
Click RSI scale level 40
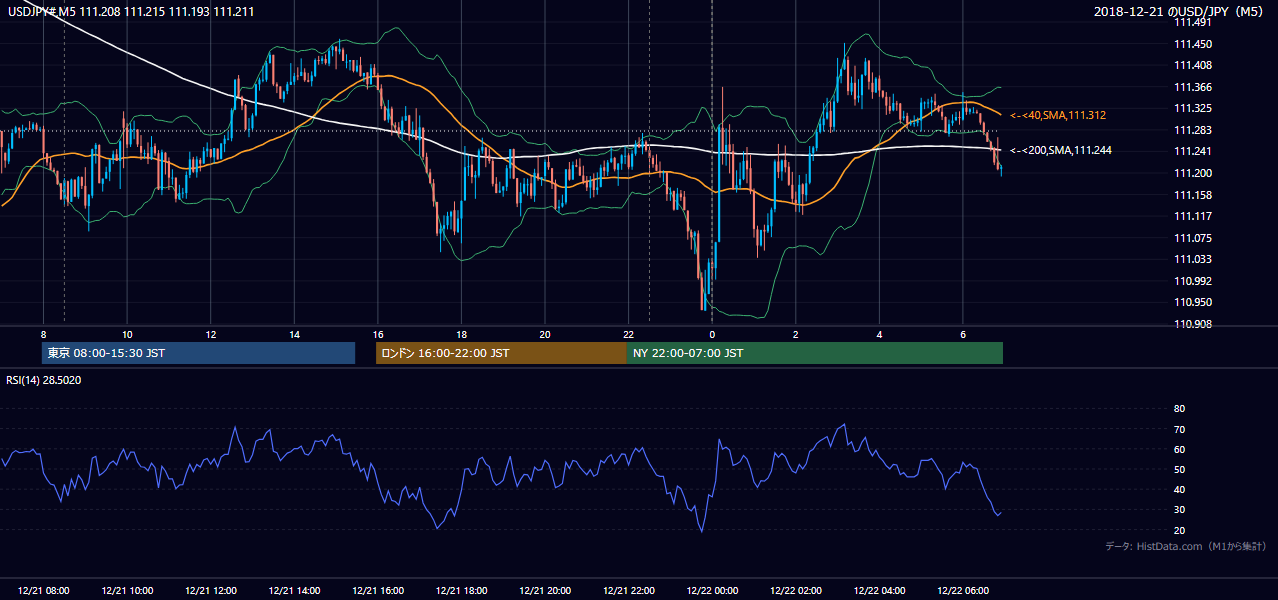pyautogui.click(x=1179, y=490)
